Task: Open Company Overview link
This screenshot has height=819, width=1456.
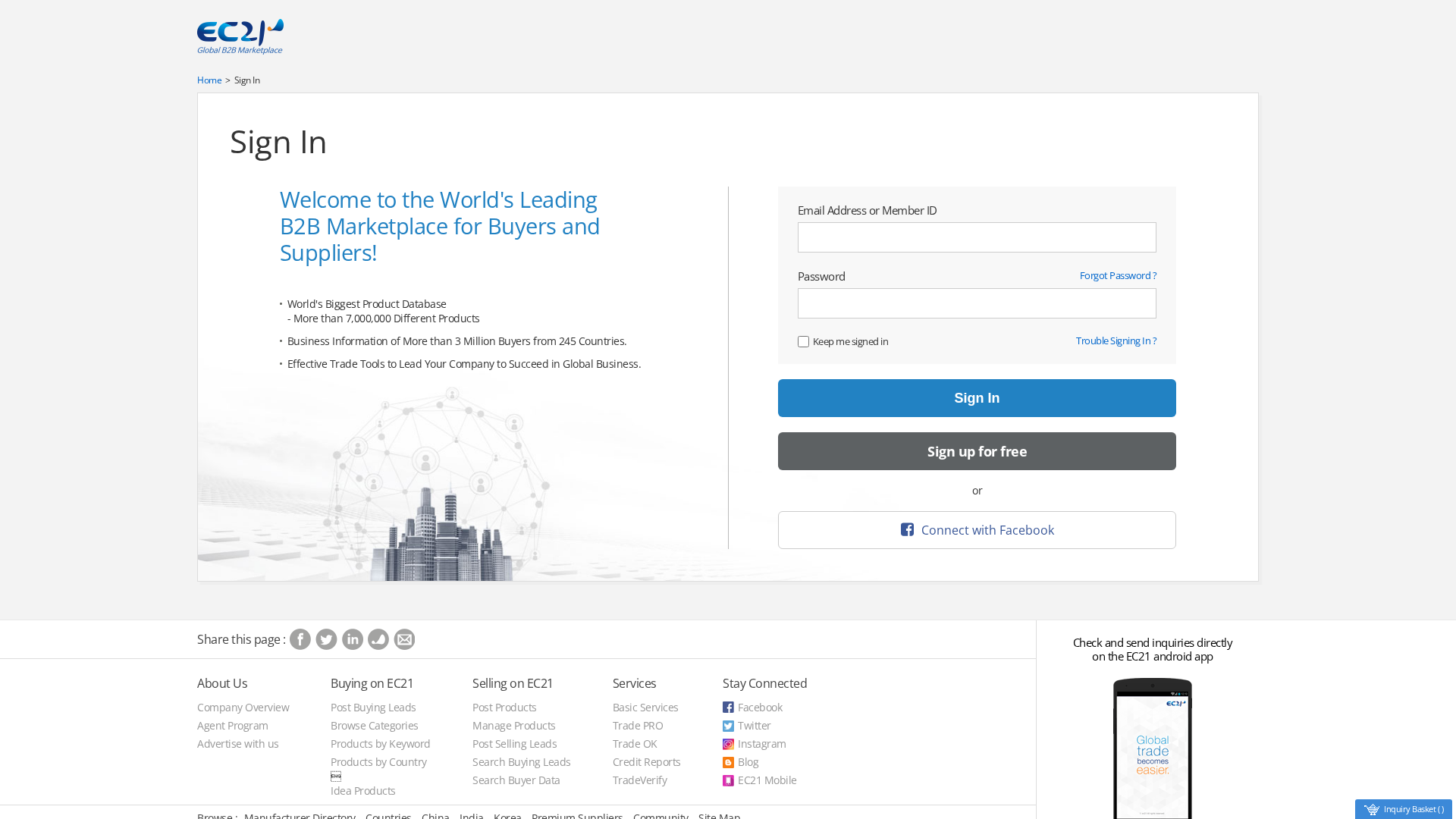Action: pos(243,708)
